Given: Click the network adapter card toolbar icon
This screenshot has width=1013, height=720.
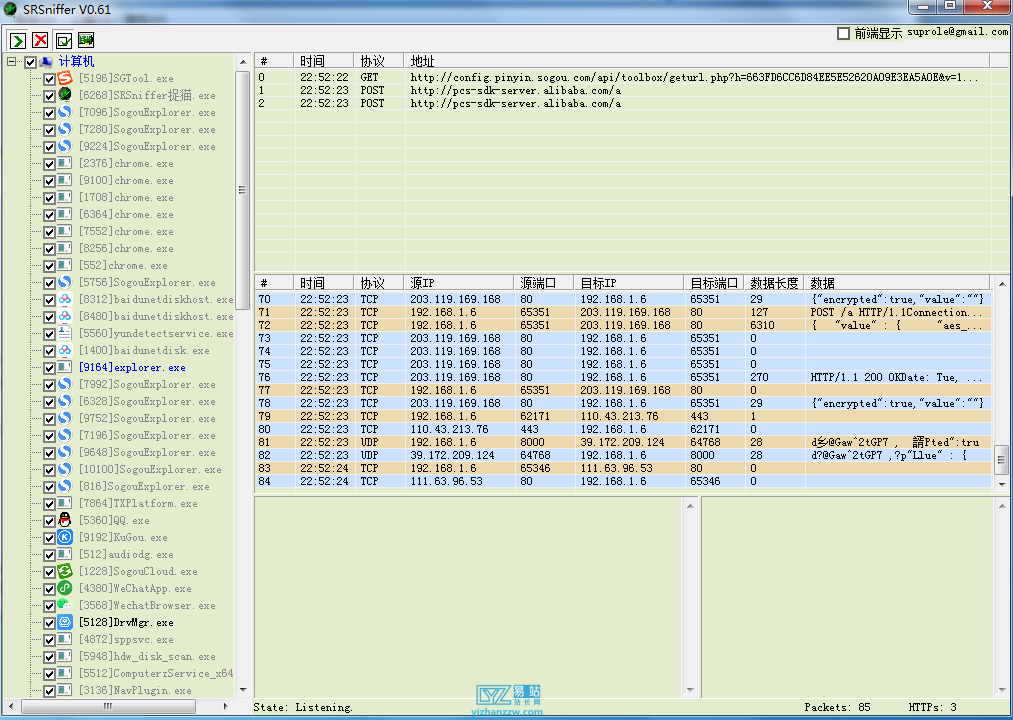Looking at the screenshot, I should [86, 40].
